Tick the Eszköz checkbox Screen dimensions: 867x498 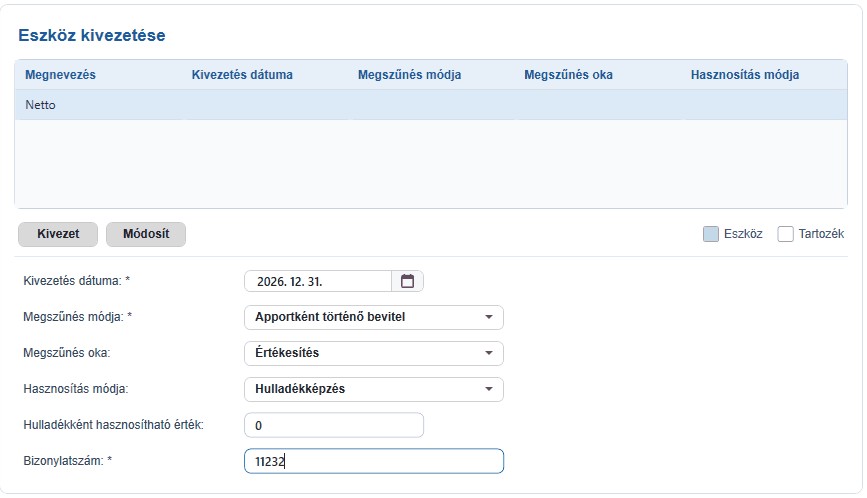pyautogui.click(x=711, y=234)
